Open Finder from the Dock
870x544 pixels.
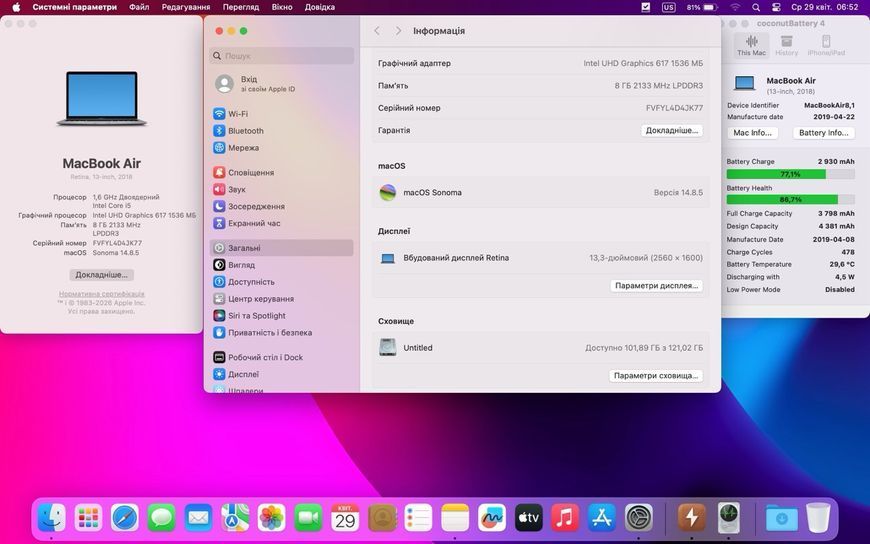52,518
